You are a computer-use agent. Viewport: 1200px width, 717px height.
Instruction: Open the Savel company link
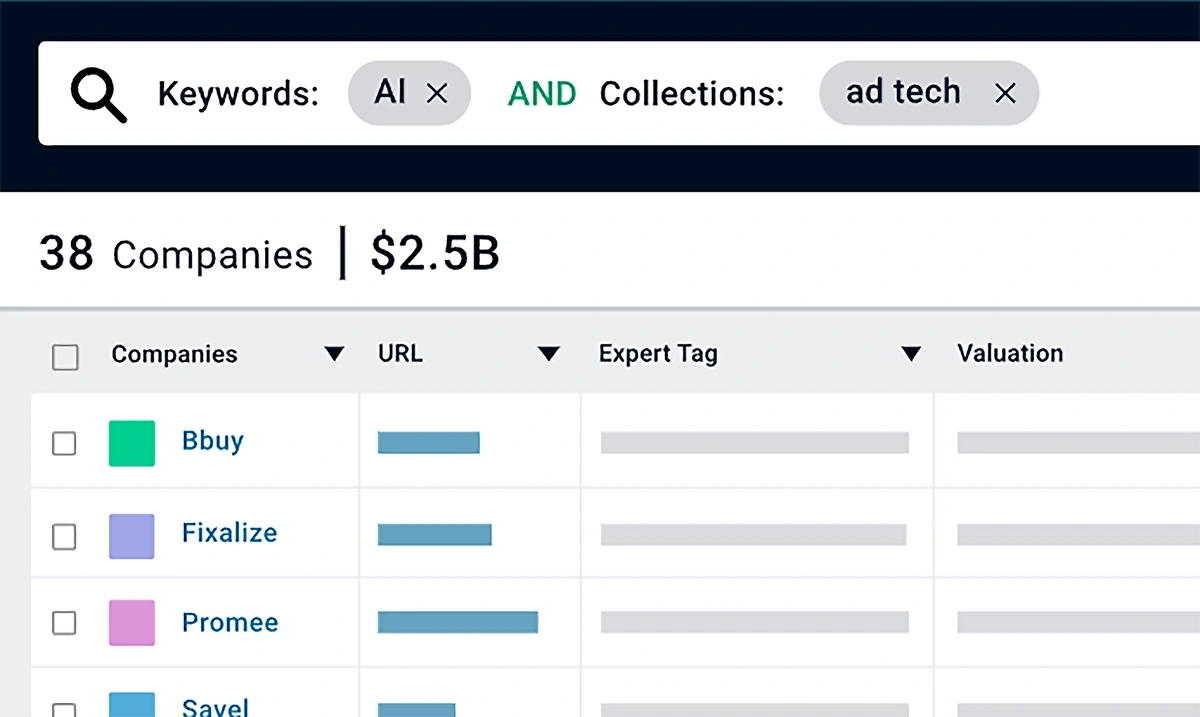pos(216,706)
